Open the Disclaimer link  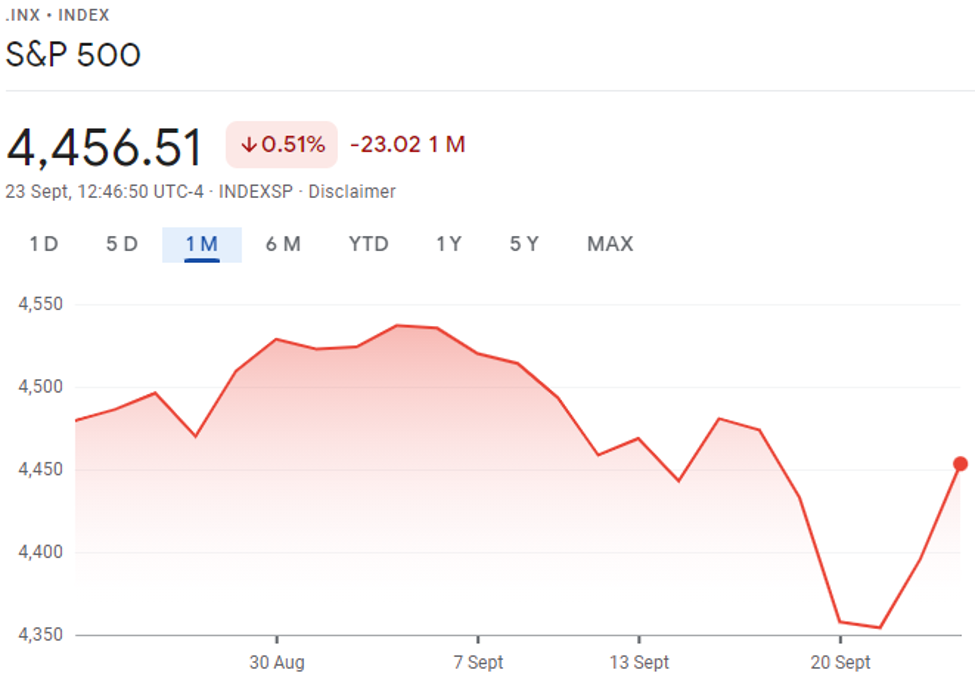point(352,191)
